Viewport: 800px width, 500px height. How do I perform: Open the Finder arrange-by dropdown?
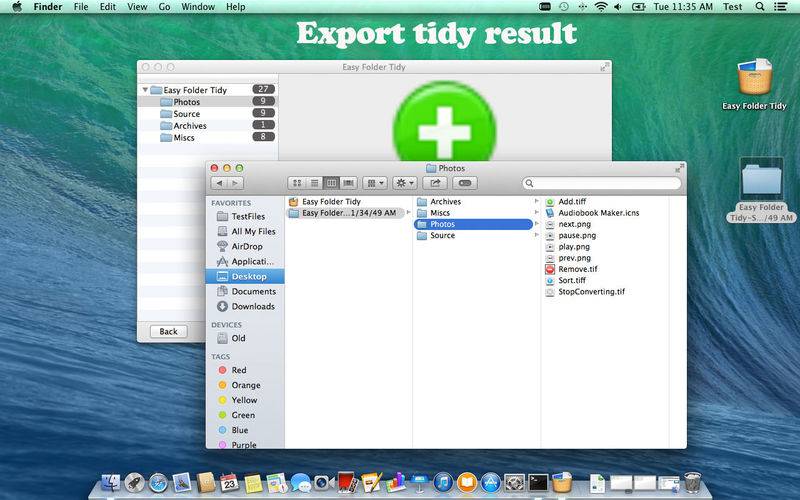pyautogui.click(x=375, y=183)
